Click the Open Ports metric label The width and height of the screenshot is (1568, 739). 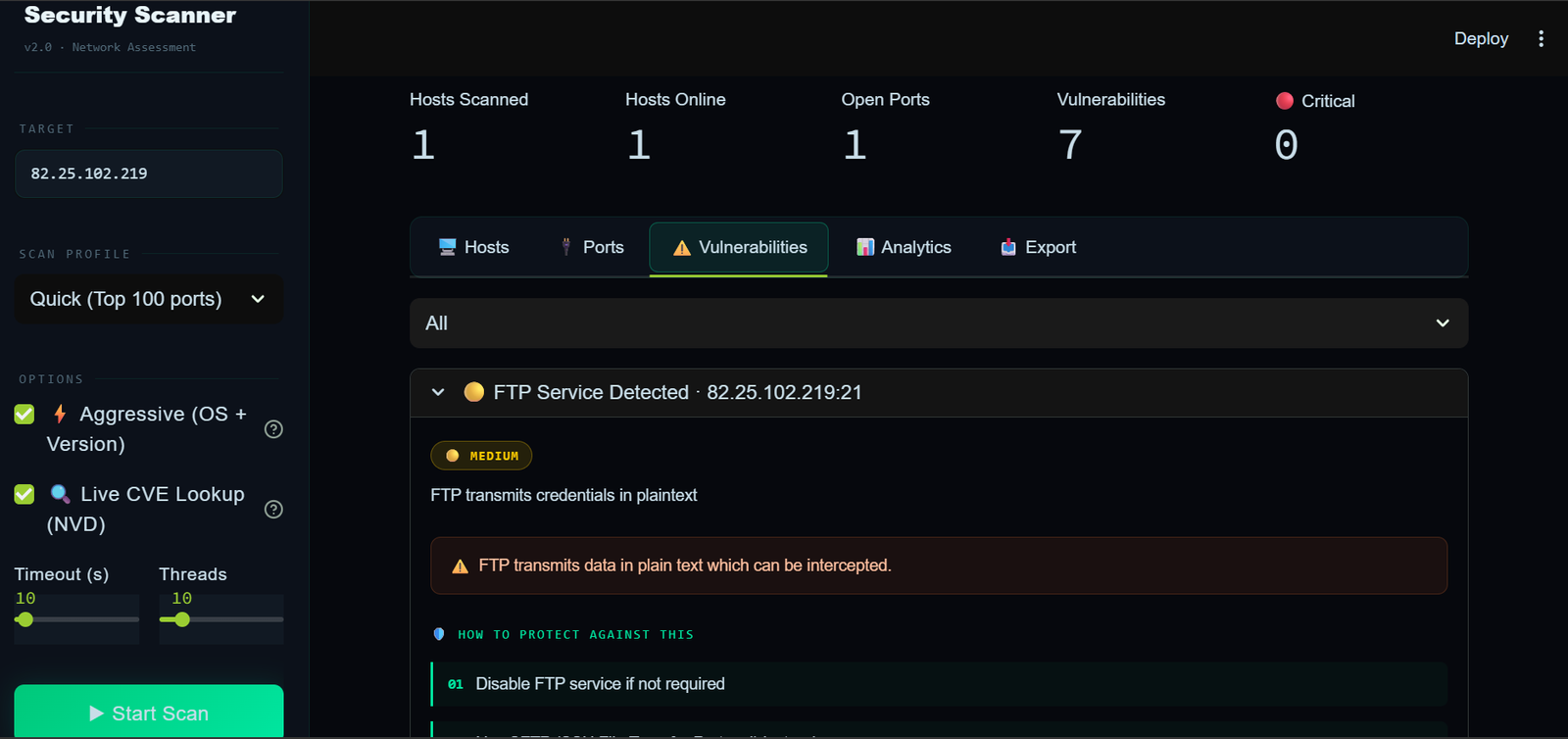tap(885, 99)
